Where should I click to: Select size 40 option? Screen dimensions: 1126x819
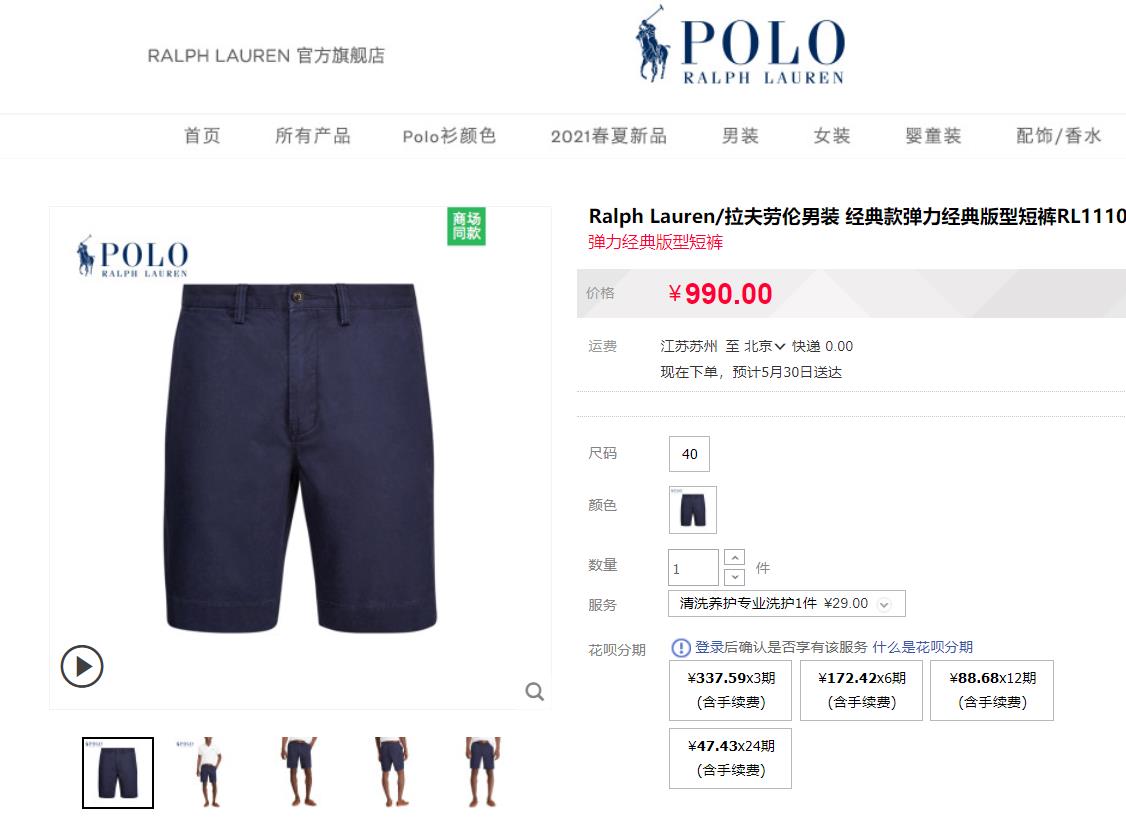689,454
